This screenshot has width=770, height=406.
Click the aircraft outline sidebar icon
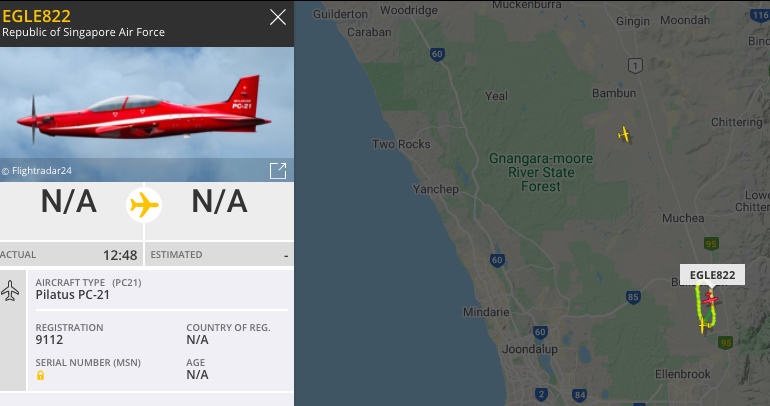[x=10, y=291]
